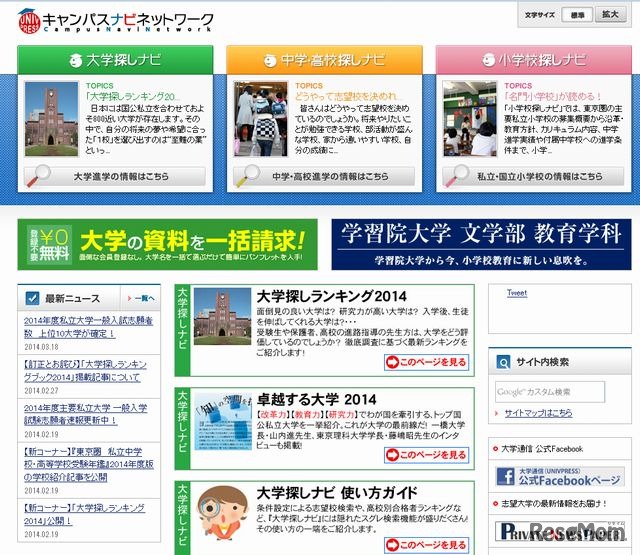The image size is (640, 555).
Task: Open 大学探しナビ 使い方ガイド article title
Action: (x=337, y=493)
